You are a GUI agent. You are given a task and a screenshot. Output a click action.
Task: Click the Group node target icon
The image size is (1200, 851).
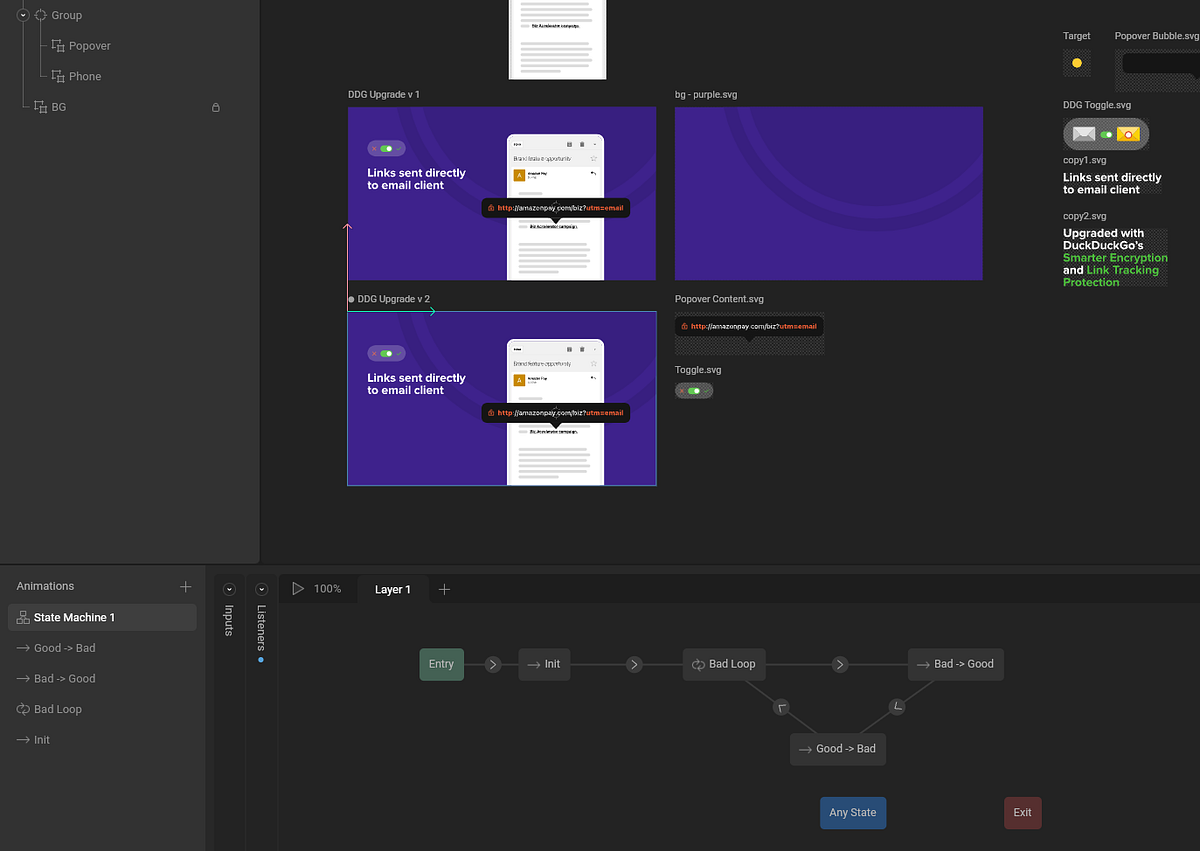(x=40, y=15)
